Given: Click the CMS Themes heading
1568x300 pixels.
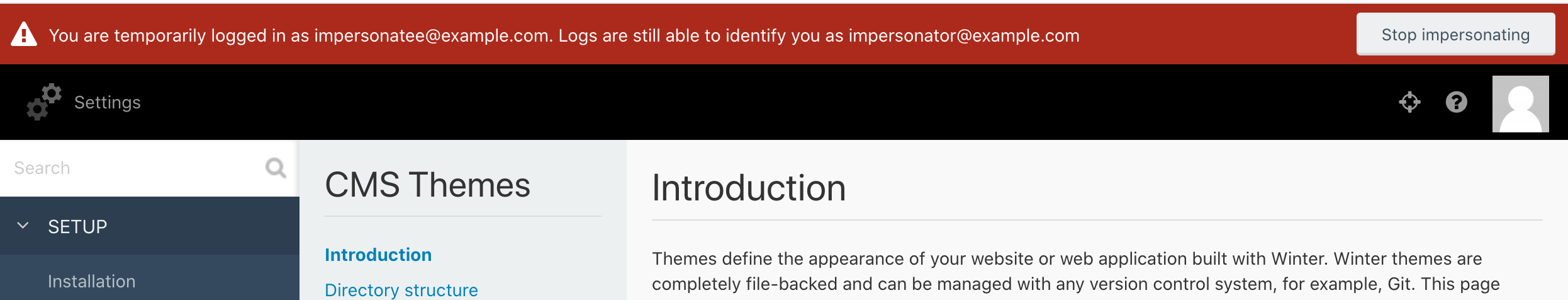Looking at the screenshot, I should [427, 185].
